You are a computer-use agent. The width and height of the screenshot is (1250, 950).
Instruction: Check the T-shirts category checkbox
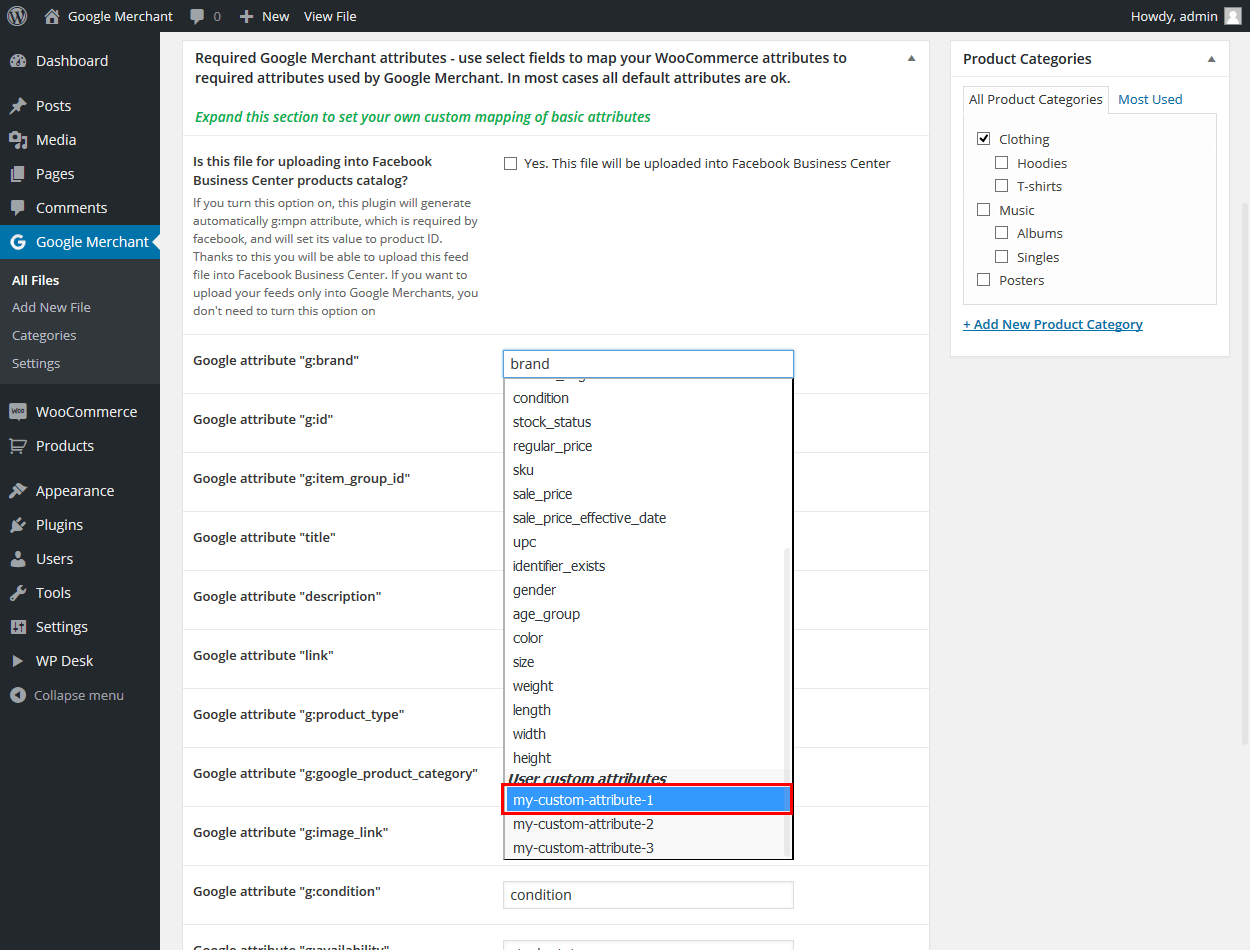(x=1002, y=186)
